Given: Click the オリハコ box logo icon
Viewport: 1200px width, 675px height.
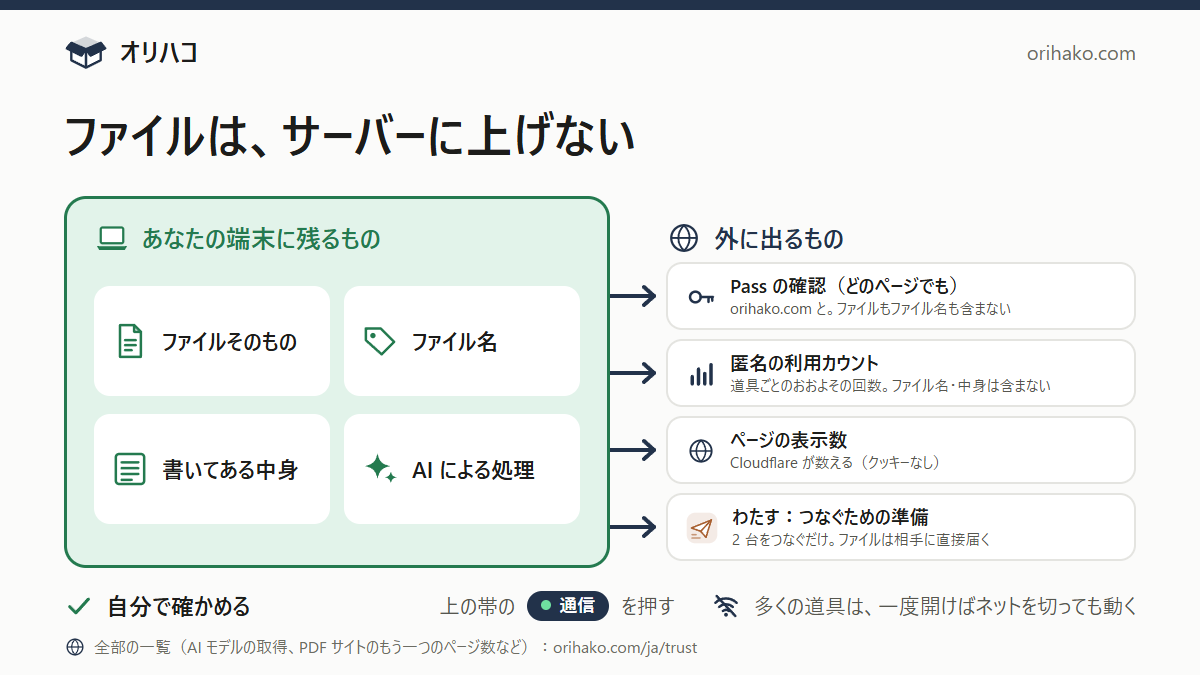Looking at the screenshot, I should 85,53.
